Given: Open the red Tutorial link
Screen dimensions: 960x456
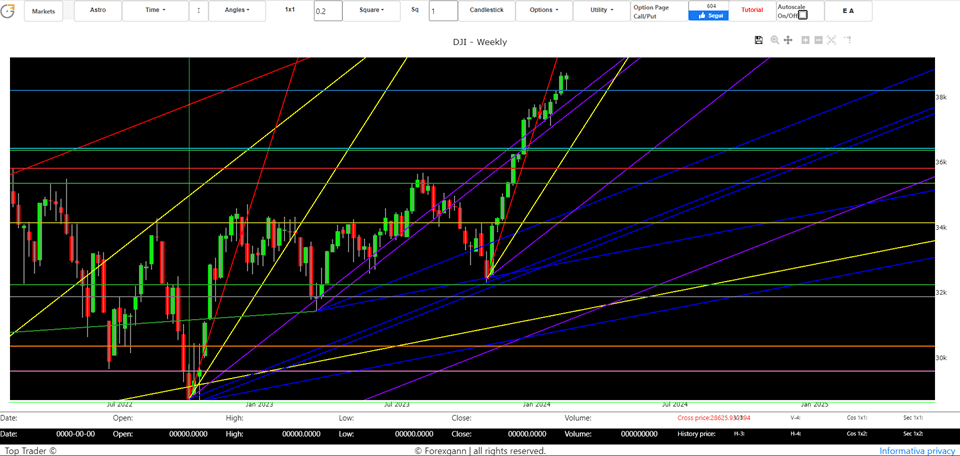Looking at the screenshot, I should point(752,10).
